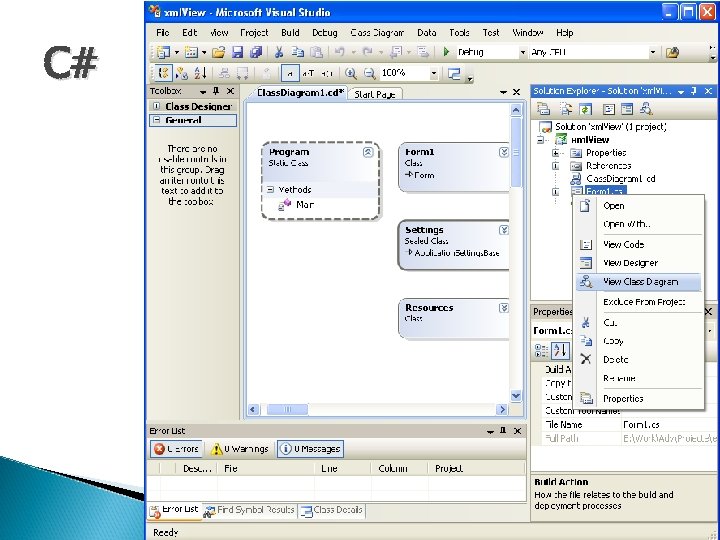This screenshot has width=720, height=540.
Task: Collapse the General toolbox group
Action: tap(156, 120)
